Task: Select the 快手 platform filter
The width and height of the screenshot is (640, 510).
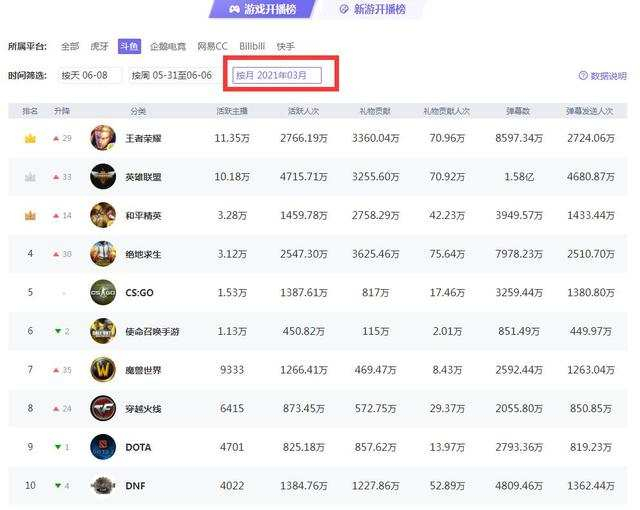Action: (285, 47)
